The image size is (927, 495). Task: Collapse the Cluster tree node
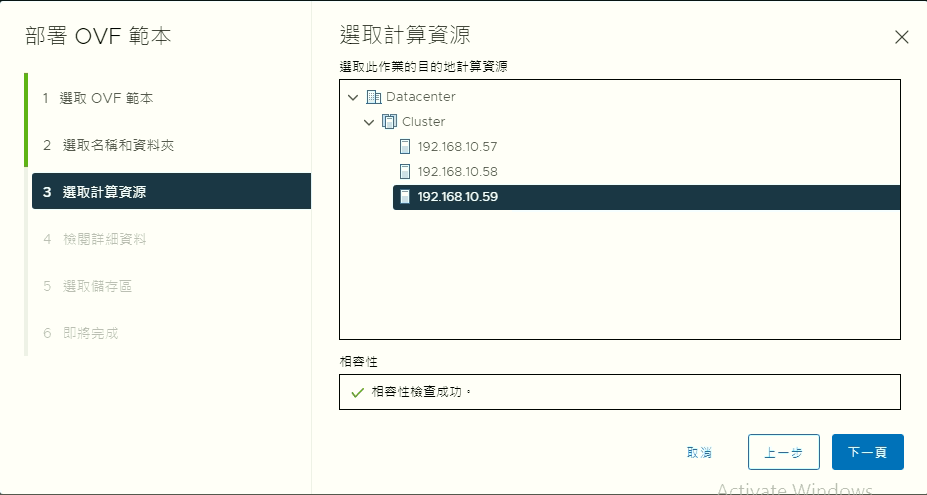point(369,122)
